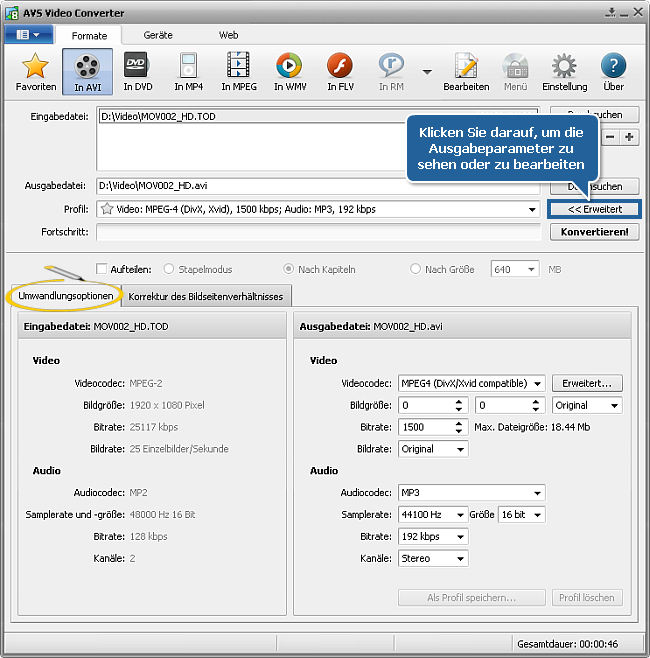Click the Ausgabedatei path field

click(318, 186)
